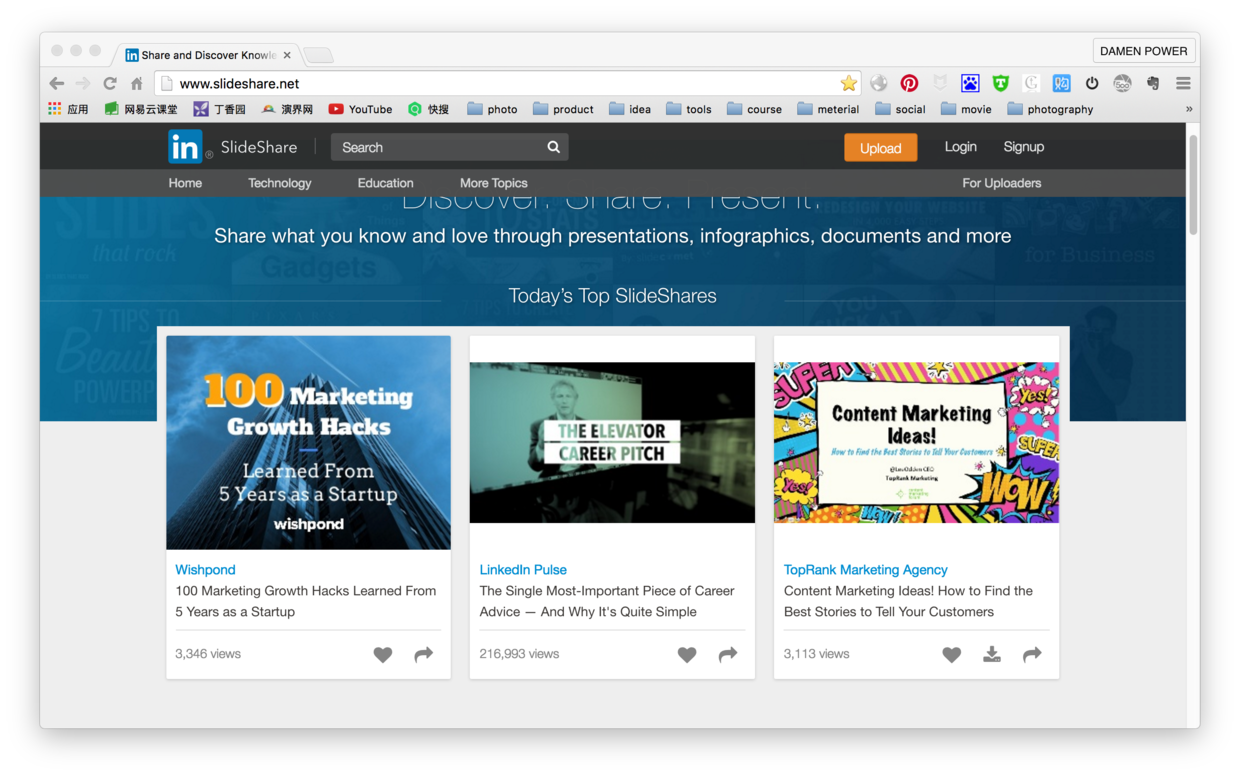Open the green shield T extension
1240x776 pixels.
tap(1000, 83)
